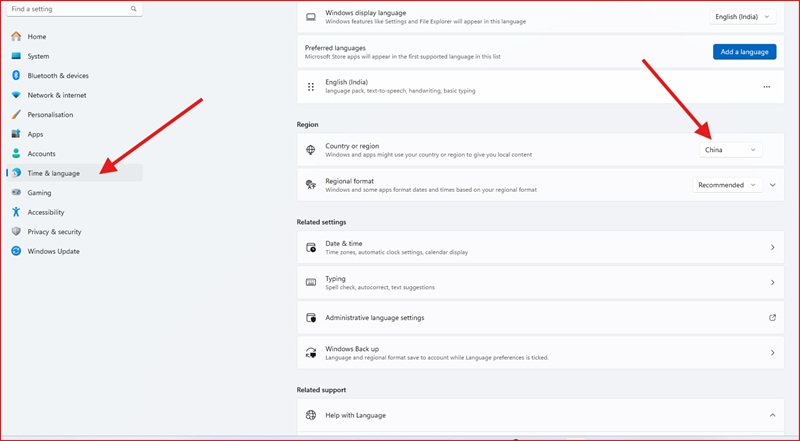Open Windows Back up via its chevron

772,353
